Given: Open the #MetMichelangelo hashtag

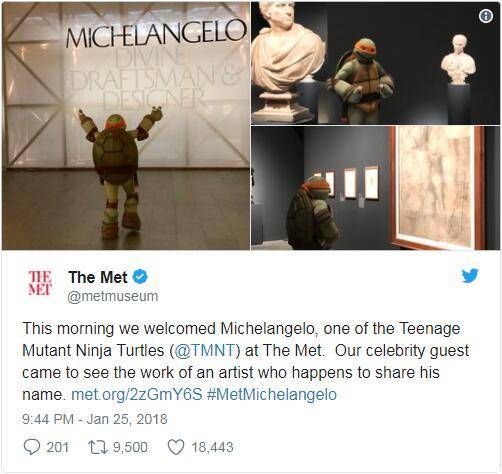Looking at the screenshot, I should (272, 394).
